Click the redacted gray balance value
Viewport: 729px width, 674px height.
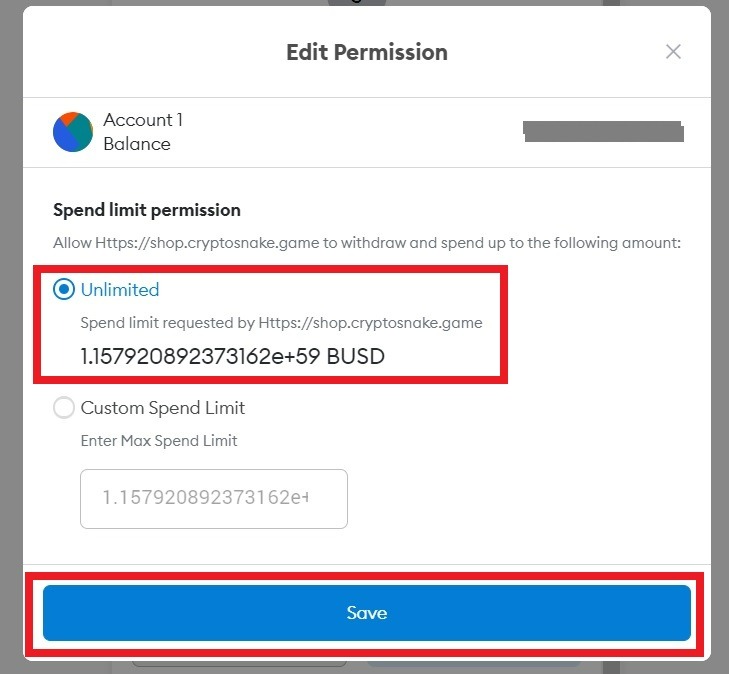point(603,131)
